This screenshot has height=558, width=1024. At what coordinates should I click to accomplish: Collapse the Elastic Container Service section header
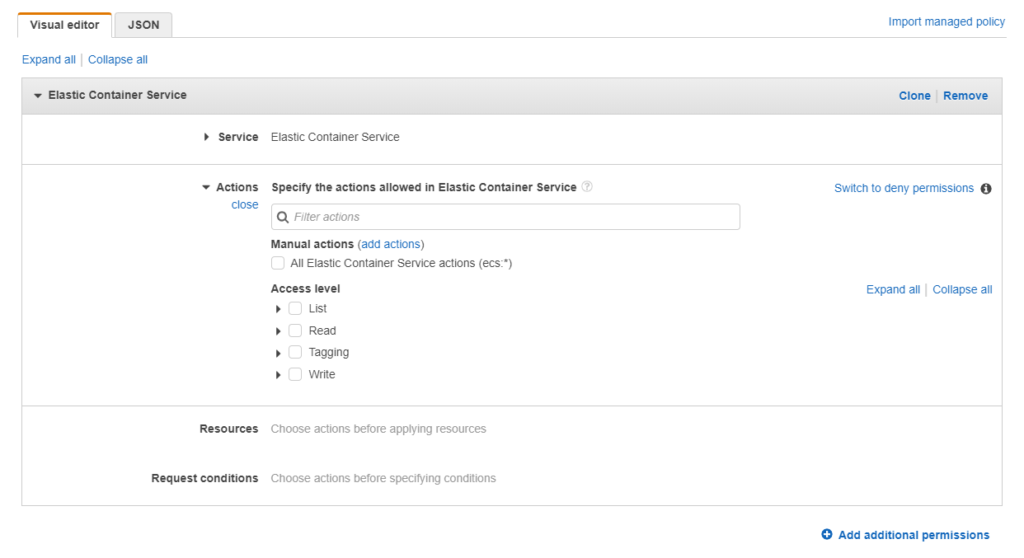pos(38,96)
